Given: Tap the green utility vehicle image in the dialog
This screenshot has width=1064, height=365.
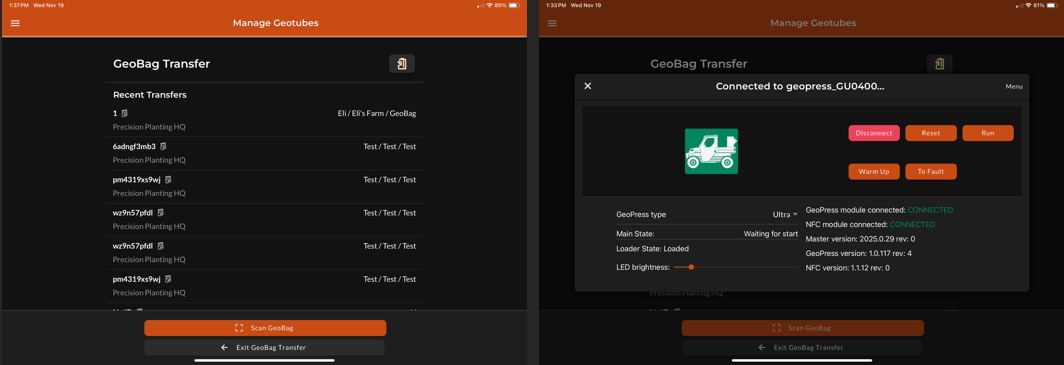Looking at the screenshot, I should [711, 151].
